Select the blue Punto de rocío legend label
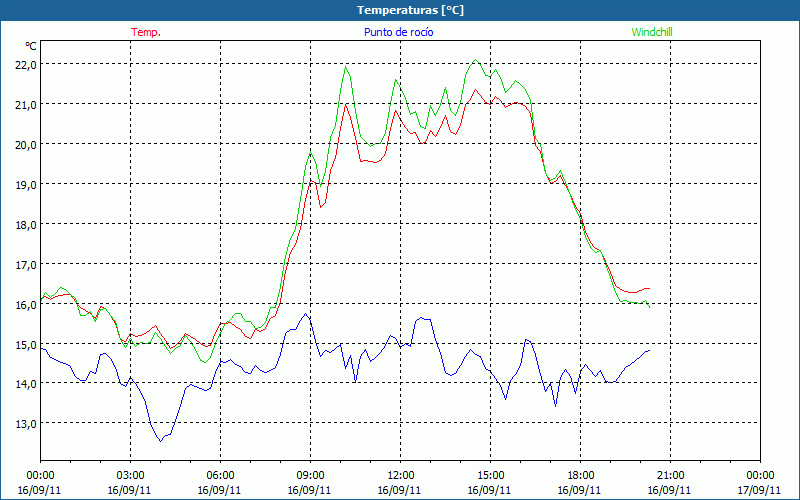Screen dimensions: 800x500 point(398,32)
